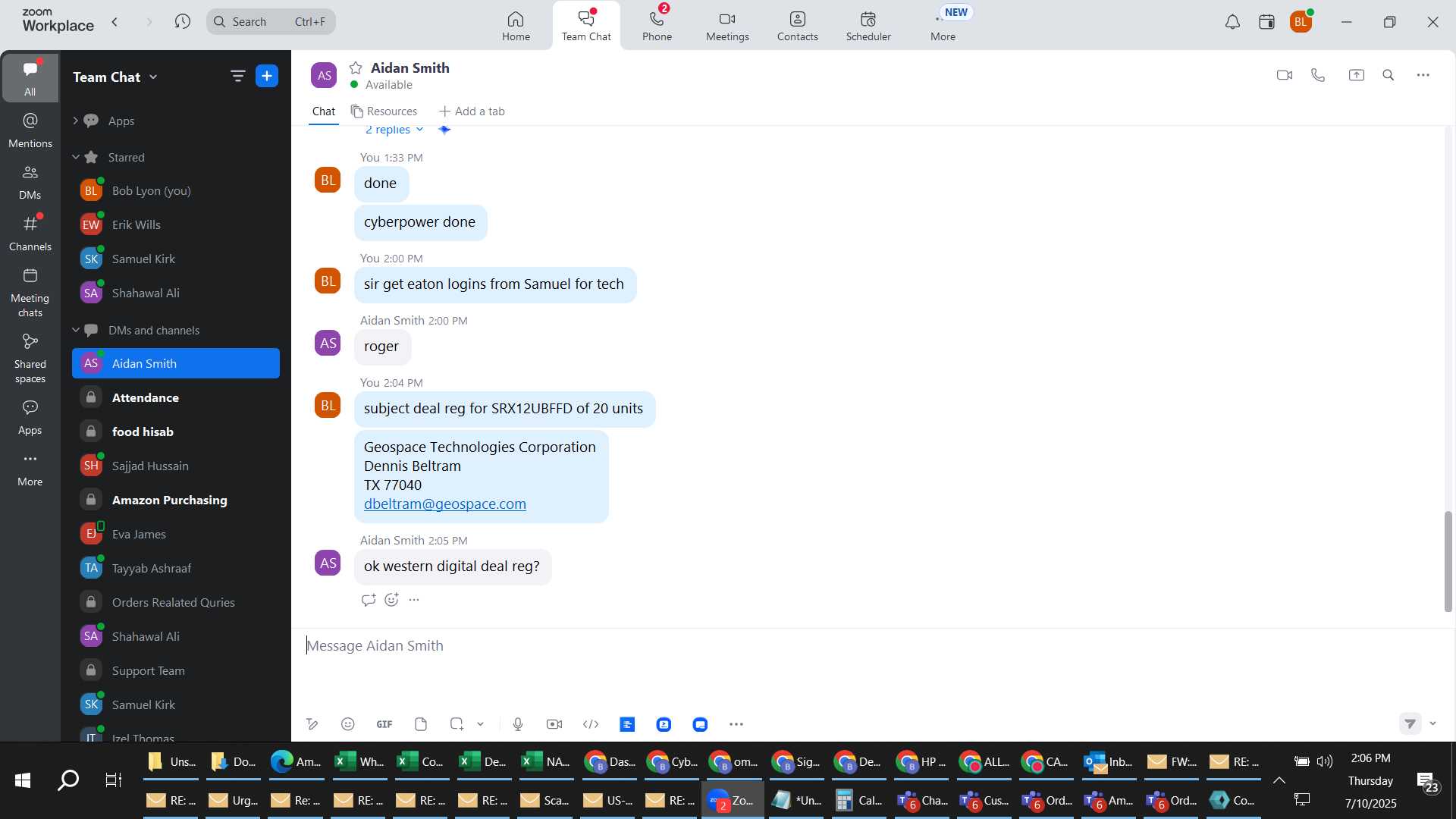Open the Home tab

(x=516, y=26)
